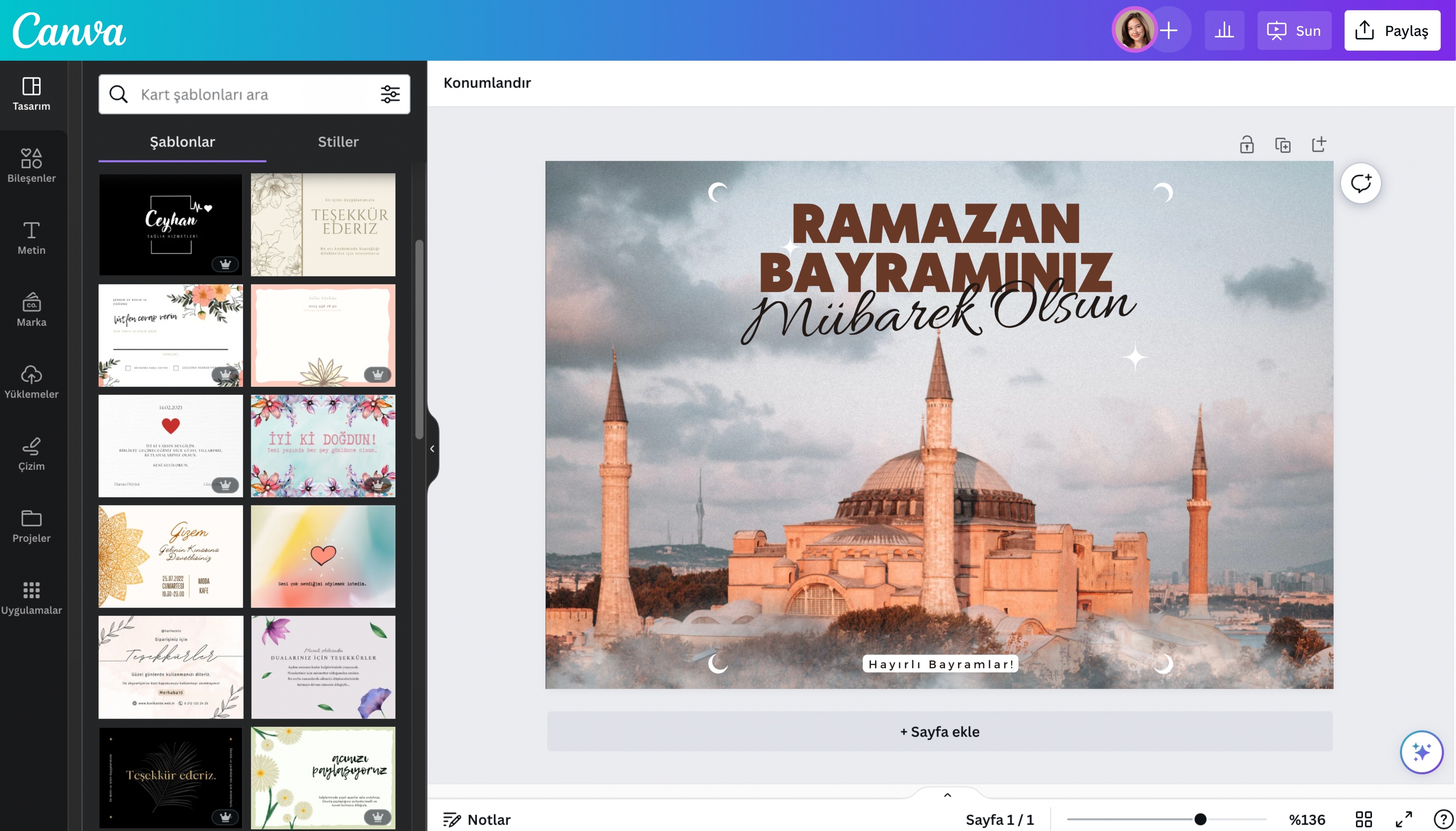Click + Sayfa ekle button
The height and width of the screenshot is (831, 1456).
click(939, 731)
